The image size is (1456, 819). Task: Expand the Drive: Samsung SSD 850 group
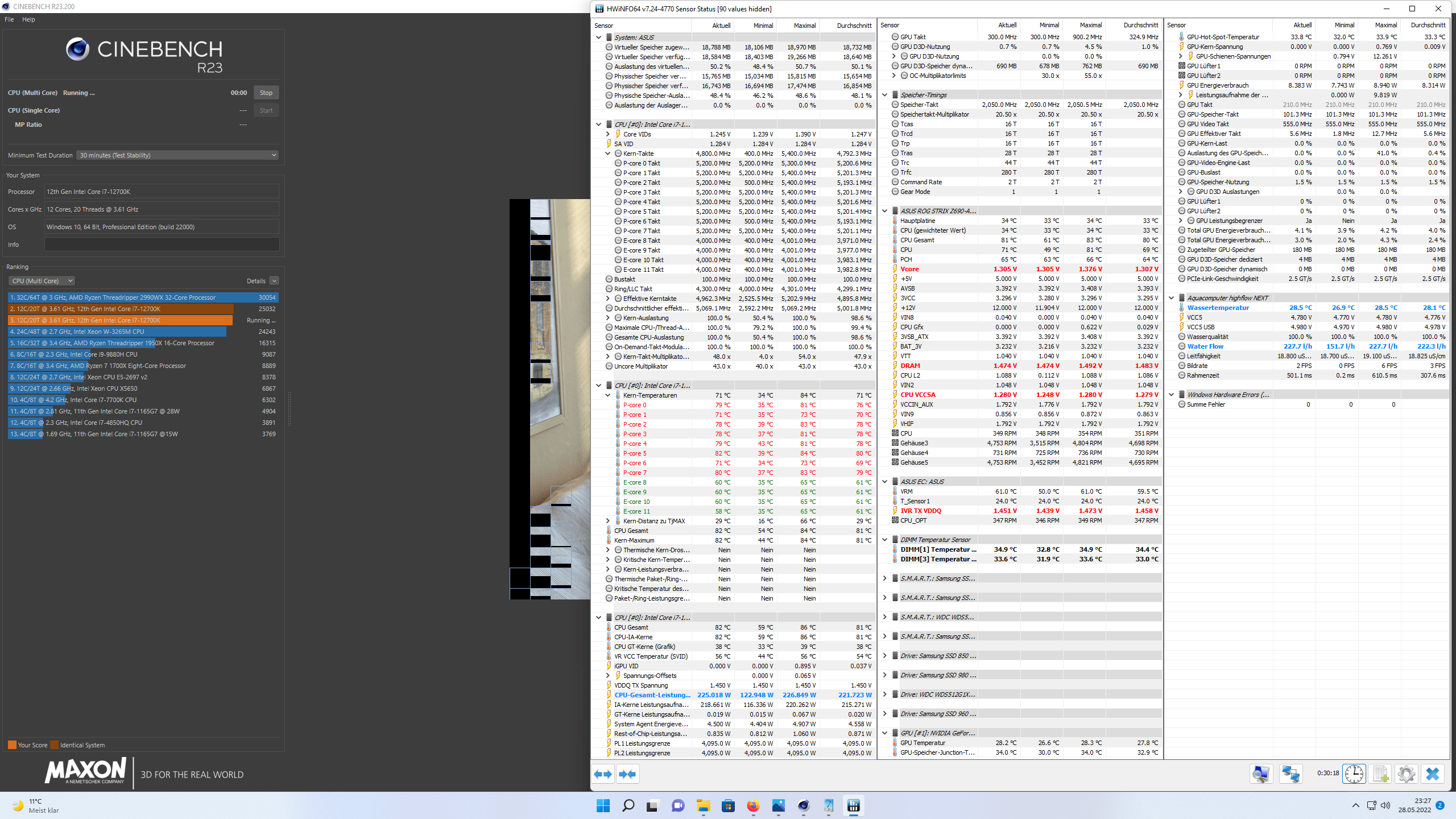click(x=884, y=656)
